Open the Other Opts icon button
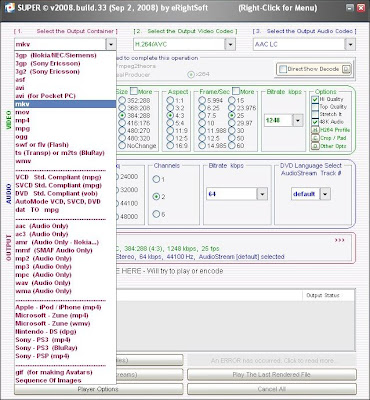The height and width of the screenshot is (400, 370). pyautogui.click(x=315, y=146)
